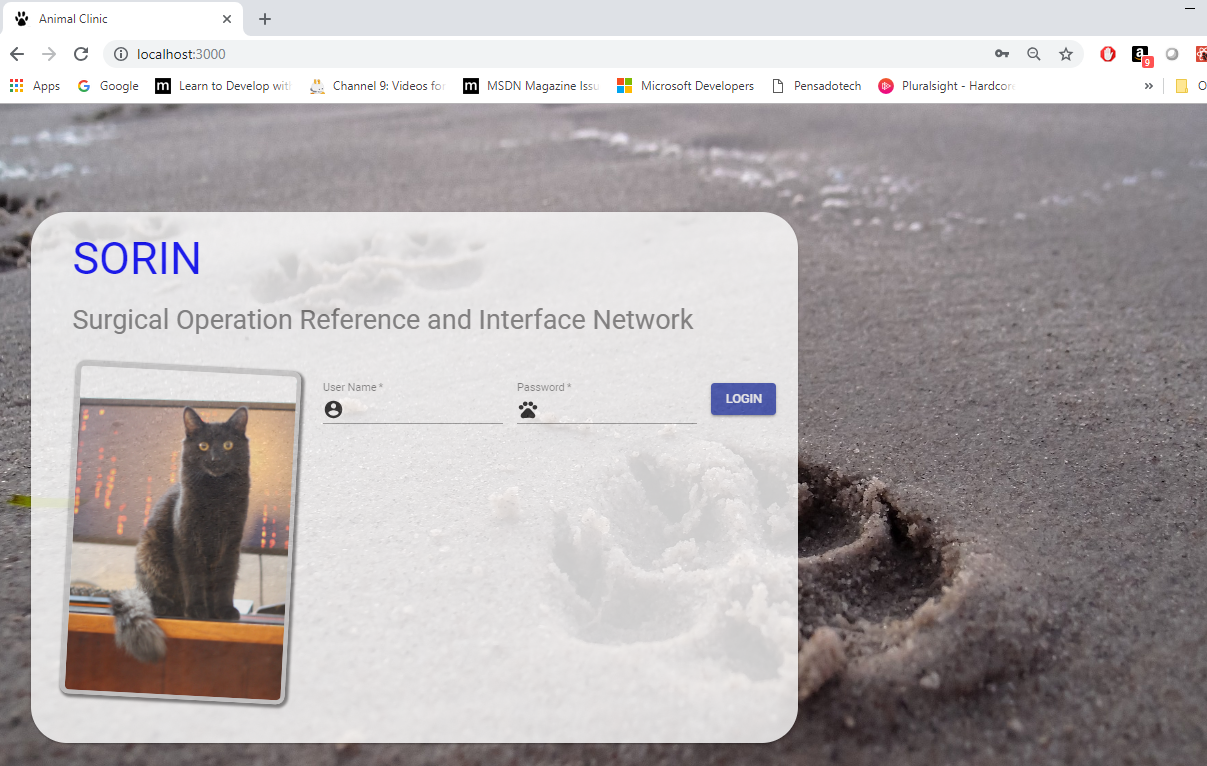View site information icon in address bar

(121, 54)
